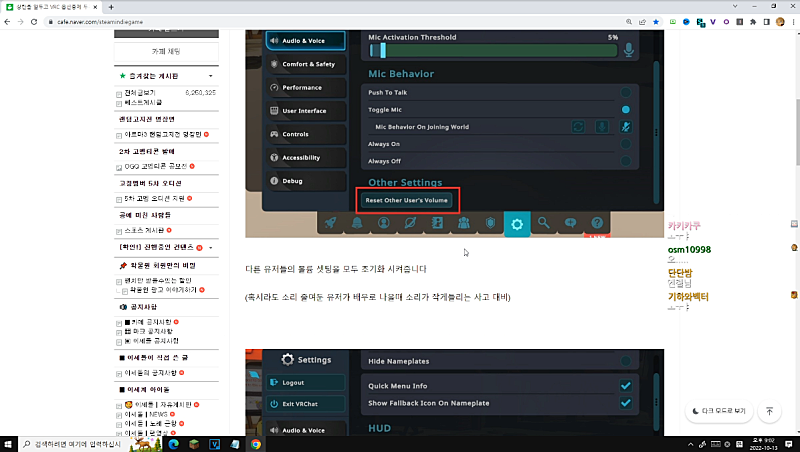
Task: Show hidden system tray icons
Action: point(690,444)
